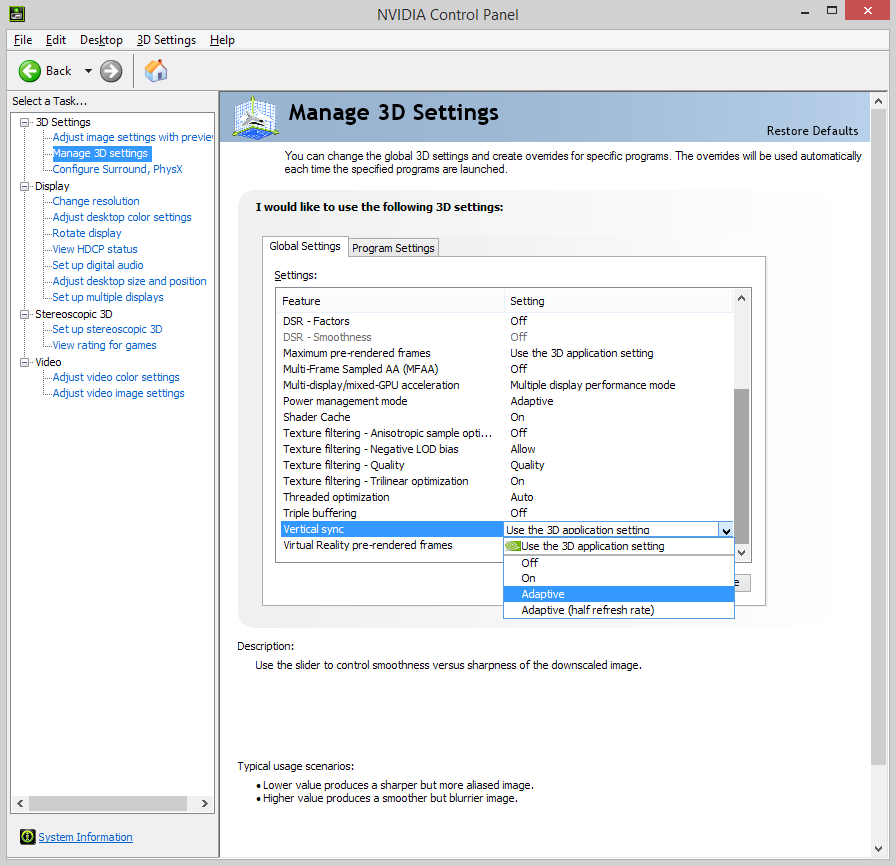Select the Triple buffering row
The height and width of the screenshot is (866, 896).
(507, 513)
